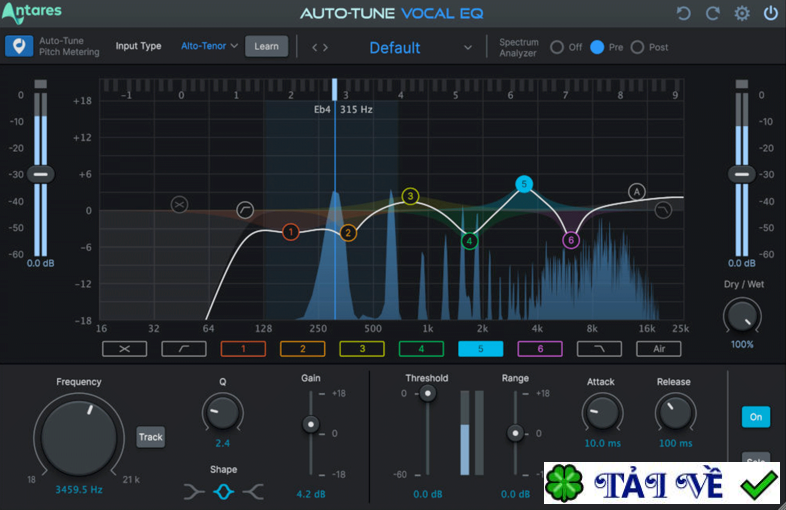786x510 pixels.
Task: Select the Air band button
Action: 659,349
